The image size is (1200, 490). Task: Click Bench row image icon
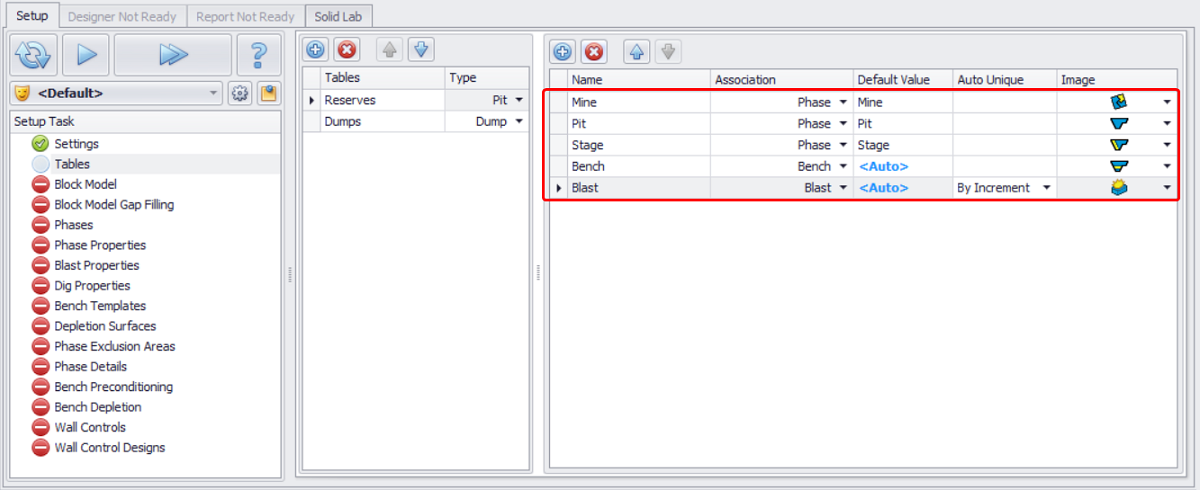click(1119, 166)
